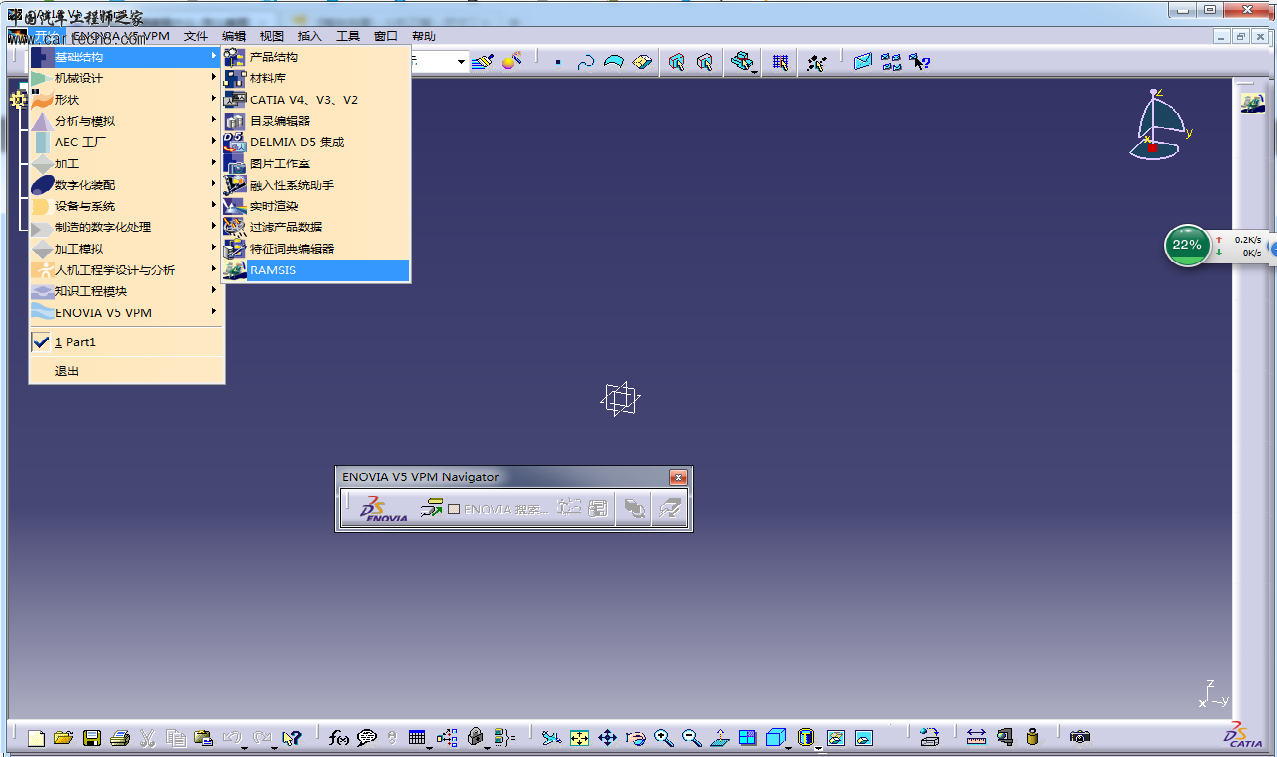Screen dimensions: 1277x757
Task: Click the speech bubble comment icon
Action: click(x=367, y=738)
